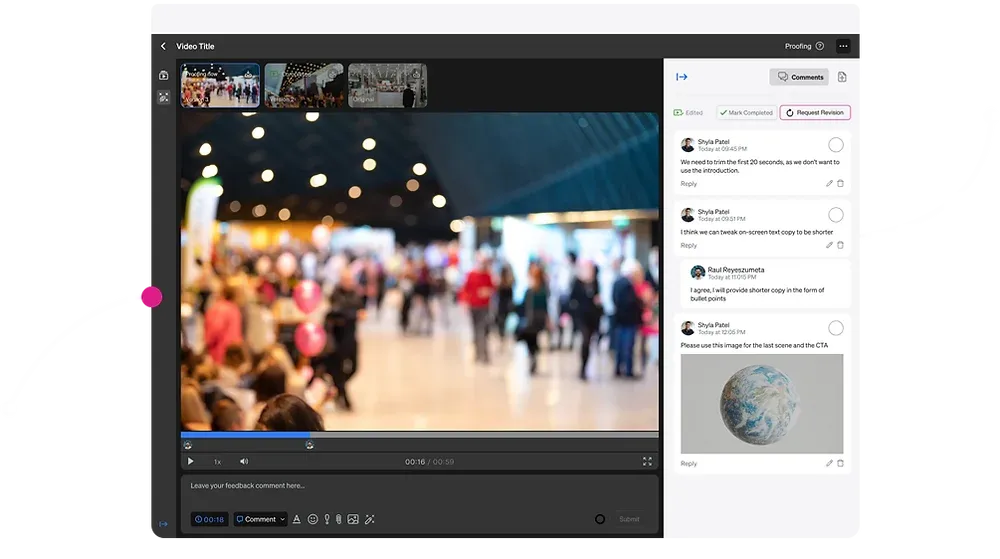1000x559 pixels.
Task: Open the emoji picker
Action: tap(312, 519)
